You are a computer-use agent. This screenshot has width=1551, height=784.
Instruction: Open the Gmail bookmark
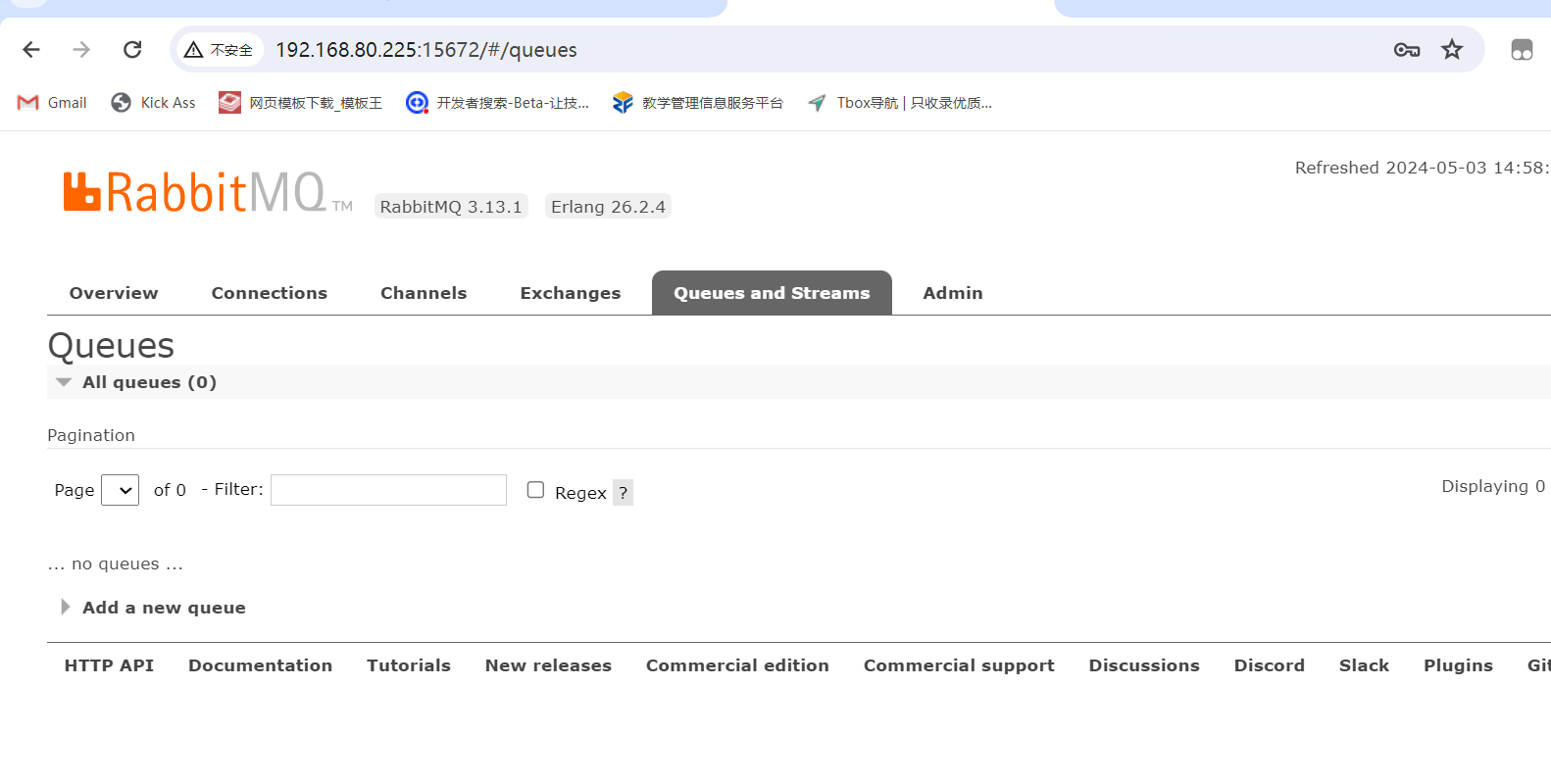(x=53, y=103)
